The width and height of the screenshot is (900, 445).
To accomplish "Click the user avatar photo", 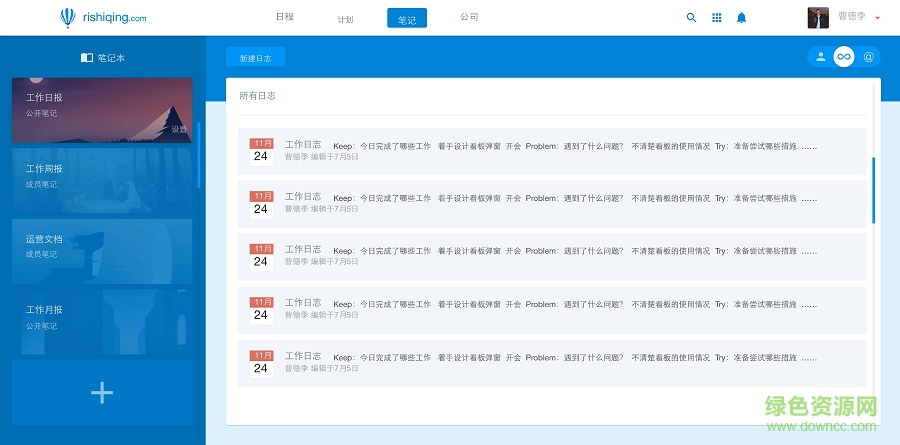I will 818,17.
